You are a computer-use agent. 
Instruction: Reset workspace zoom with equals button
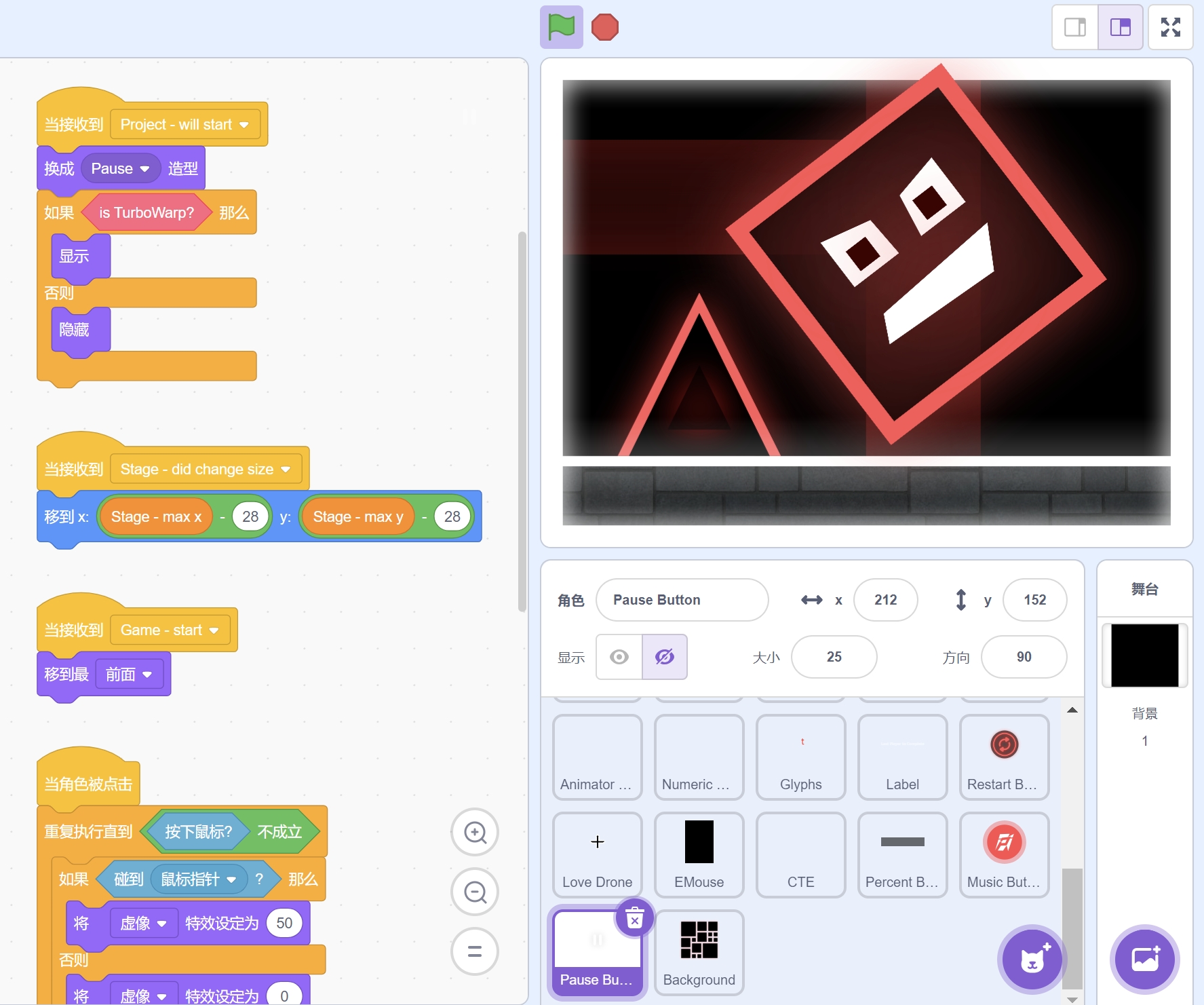click(475, 951)
